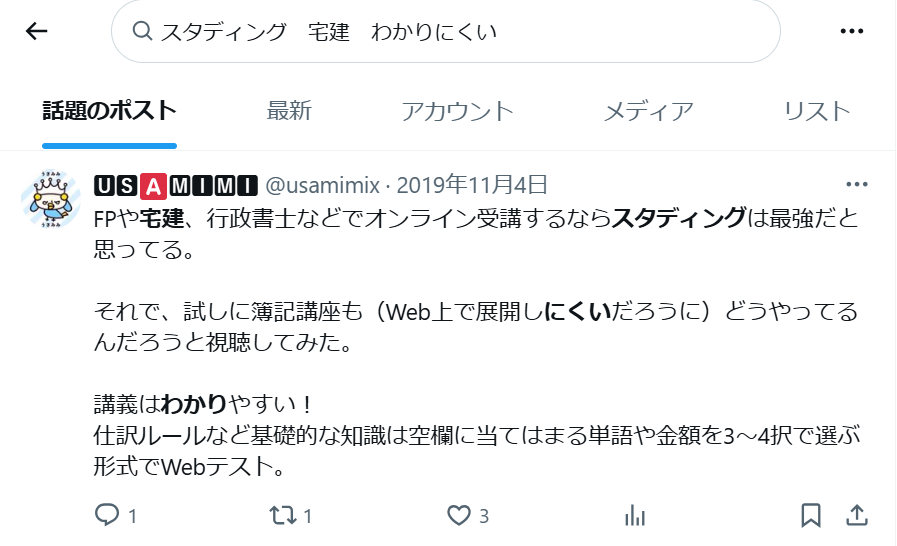The width and height of the screenshot is (897, 546).
Task: Focus the search field with スタディング query
Action: 446,31
